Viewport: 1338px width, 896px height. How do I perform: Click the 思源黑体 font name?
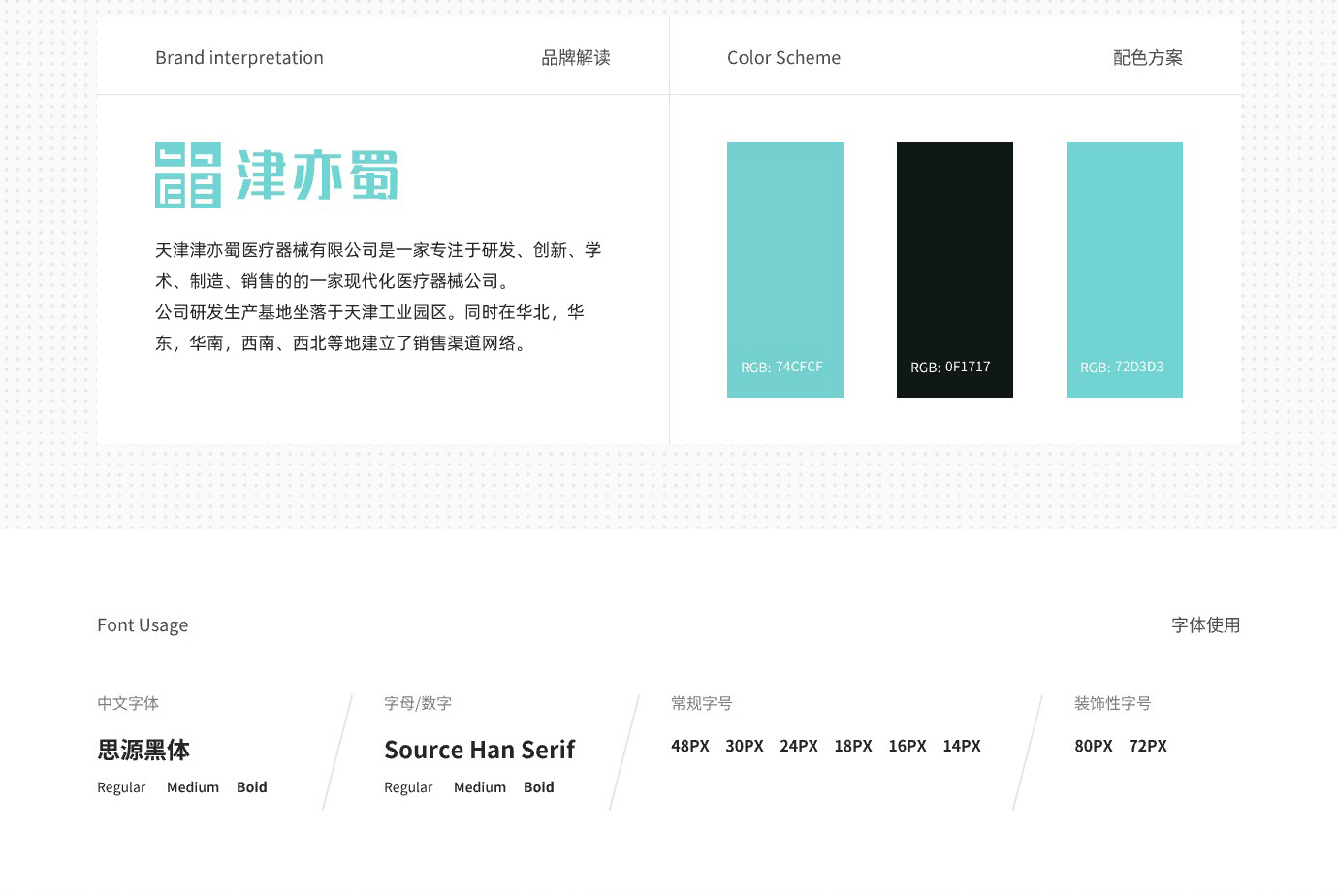pyautogui.click(x=143, y=750)
